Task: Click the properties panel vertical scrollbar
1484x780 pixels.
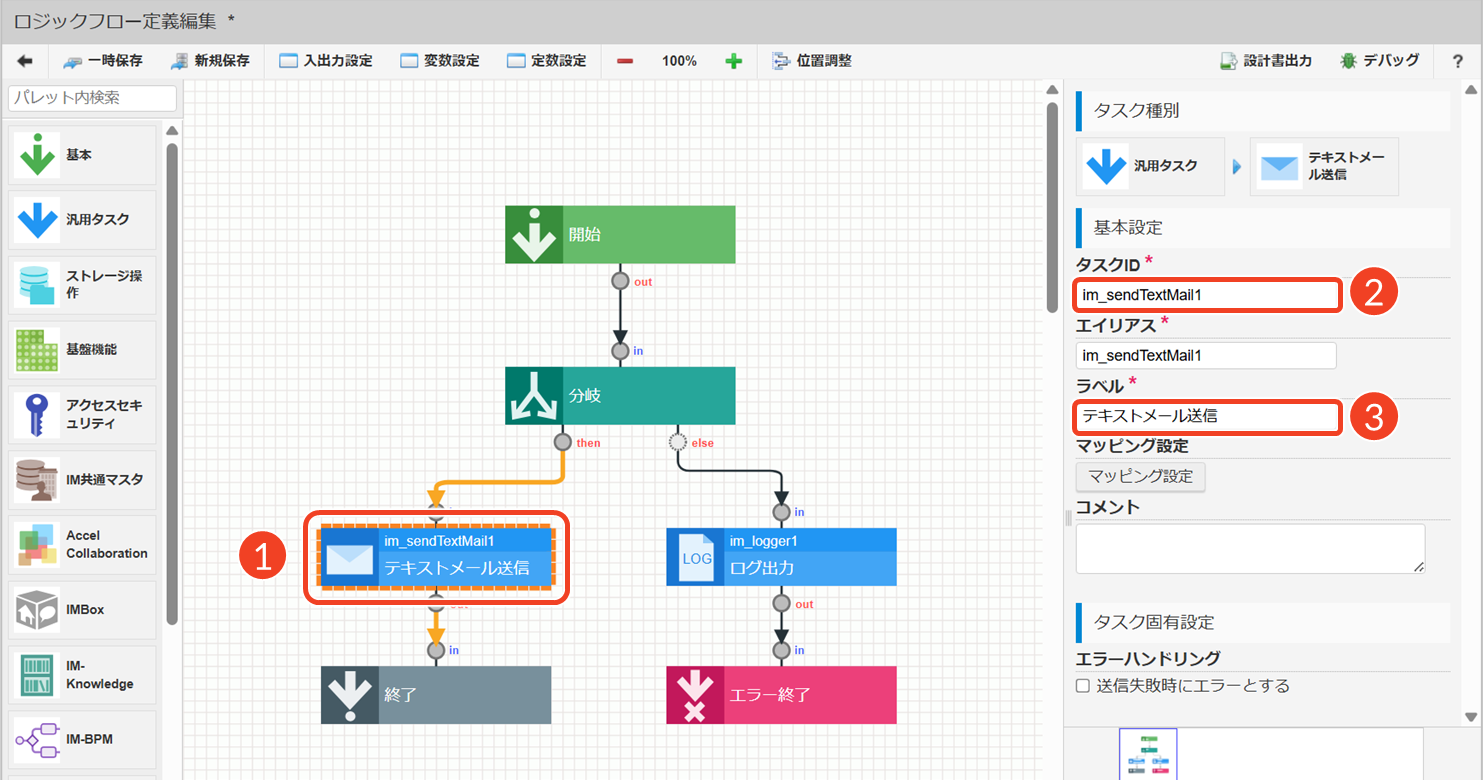Action: tap(1469, 400)
